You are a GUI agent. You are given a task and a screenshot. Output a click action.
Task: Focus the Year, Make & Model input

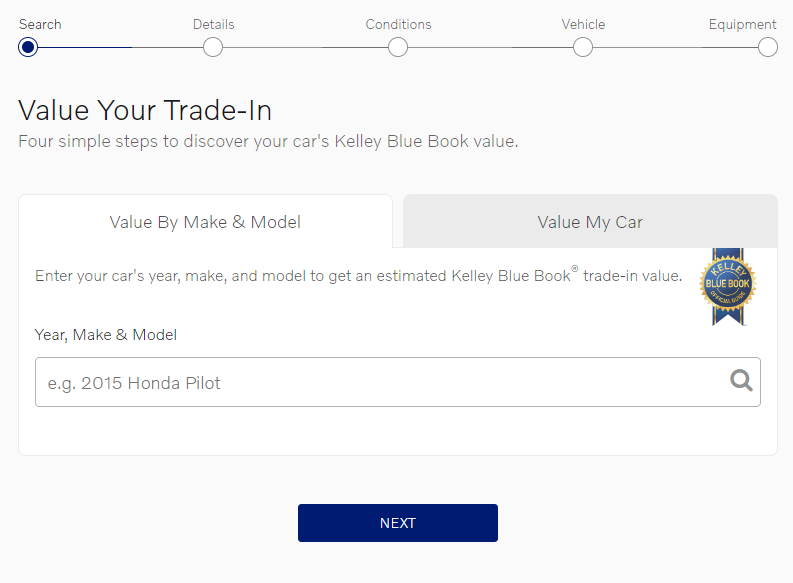[380, 382]
